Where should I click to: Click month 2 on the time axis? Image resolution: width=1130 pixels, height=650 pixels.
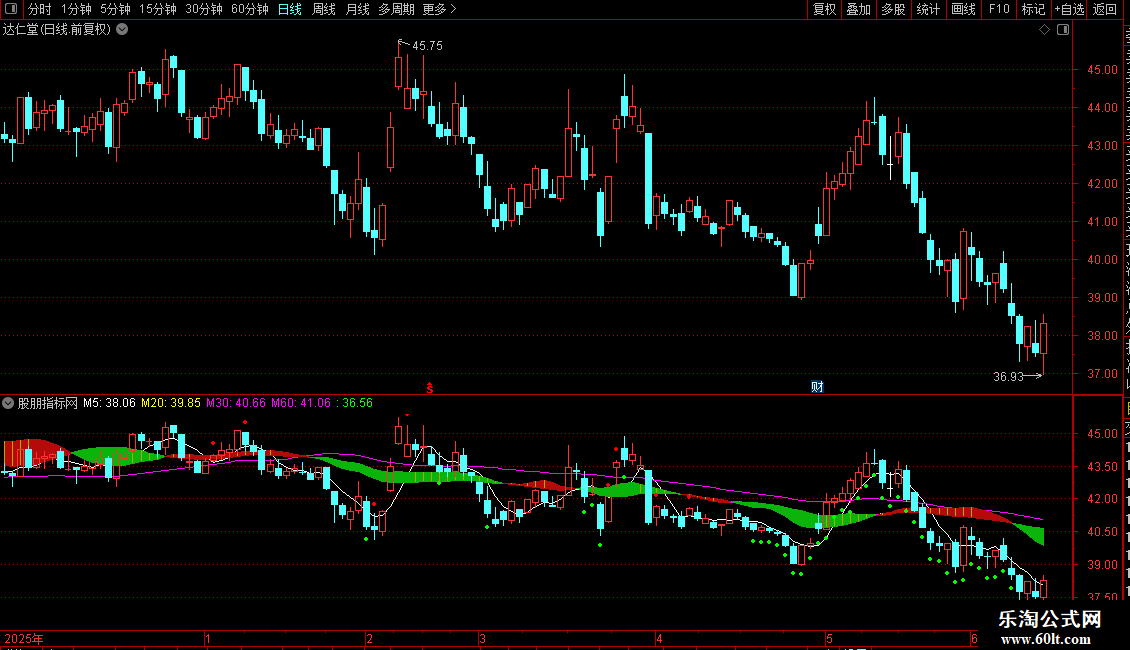coord(369,638)
